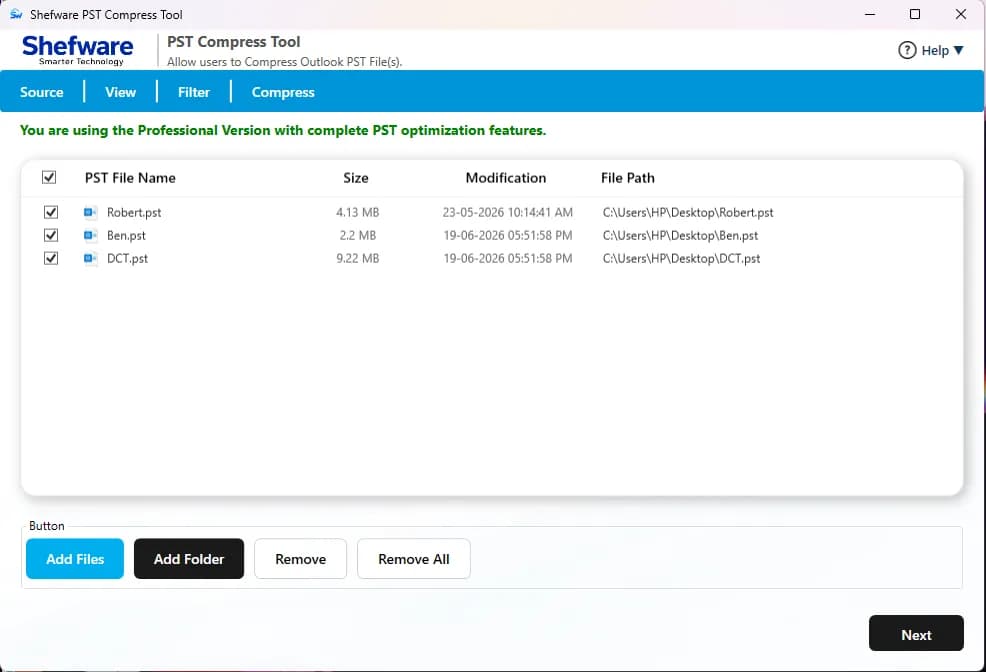Open the Compress tab
The width and height of the screenshot is (986, 672).
283,92
